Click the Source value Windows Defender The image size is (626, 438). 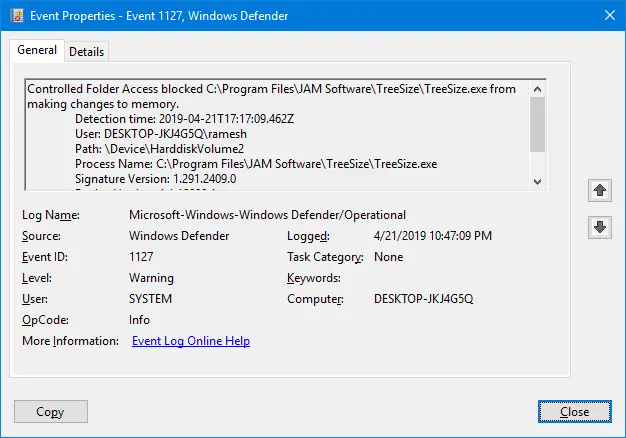pyautogui.click(x=179, y=236)
